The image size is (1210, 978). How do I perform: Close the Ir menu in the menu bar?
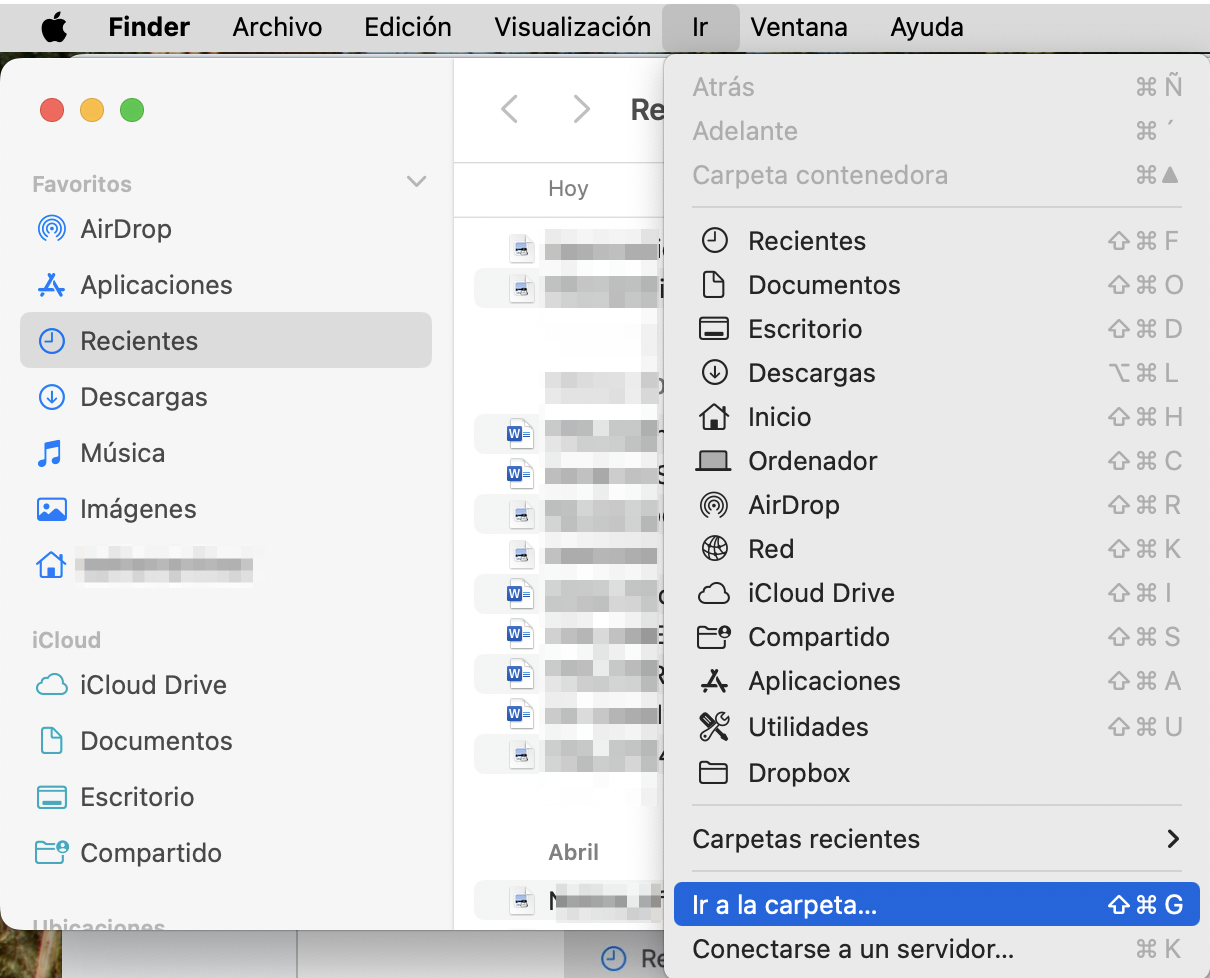point(700,27)
